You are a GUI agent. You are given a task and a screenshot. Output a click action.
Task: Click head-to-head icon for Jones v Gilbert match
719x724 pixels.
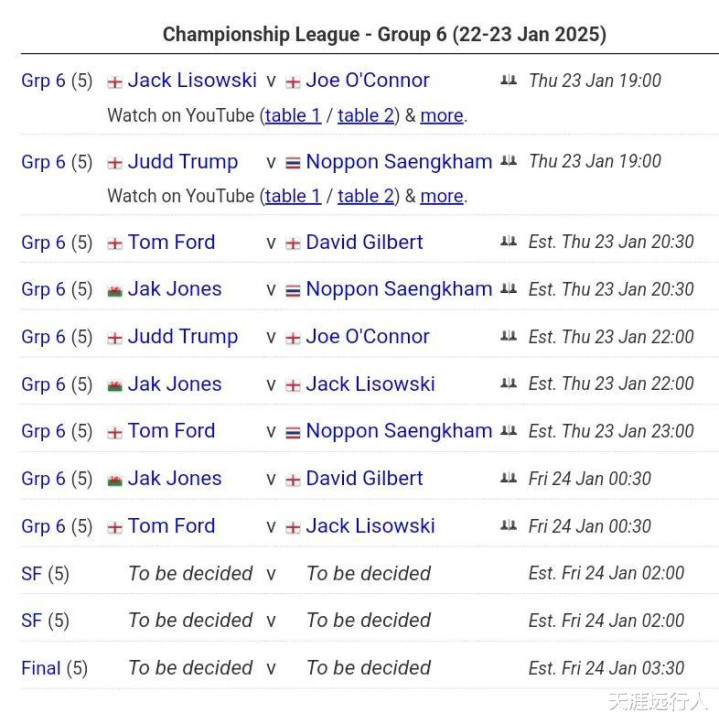508,479
